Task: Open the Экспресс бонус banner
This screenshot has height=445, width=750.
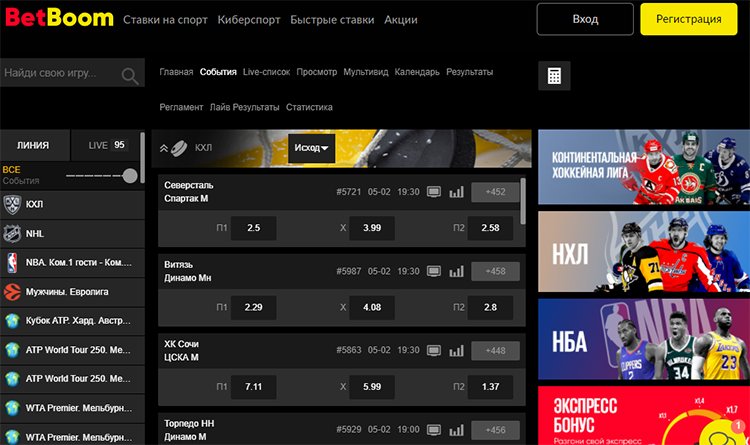Action: point(644,416)
